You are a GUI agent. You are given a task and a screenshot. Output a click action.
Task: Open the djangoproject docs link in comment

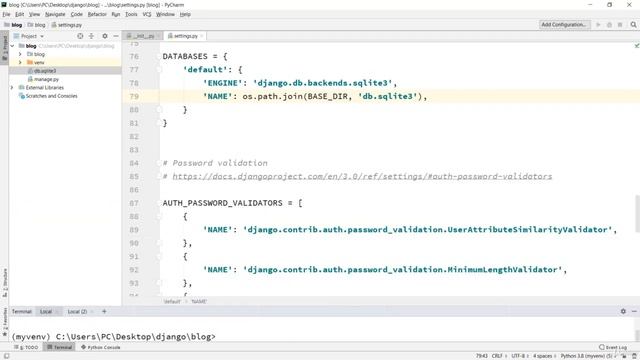pos(362,176)
